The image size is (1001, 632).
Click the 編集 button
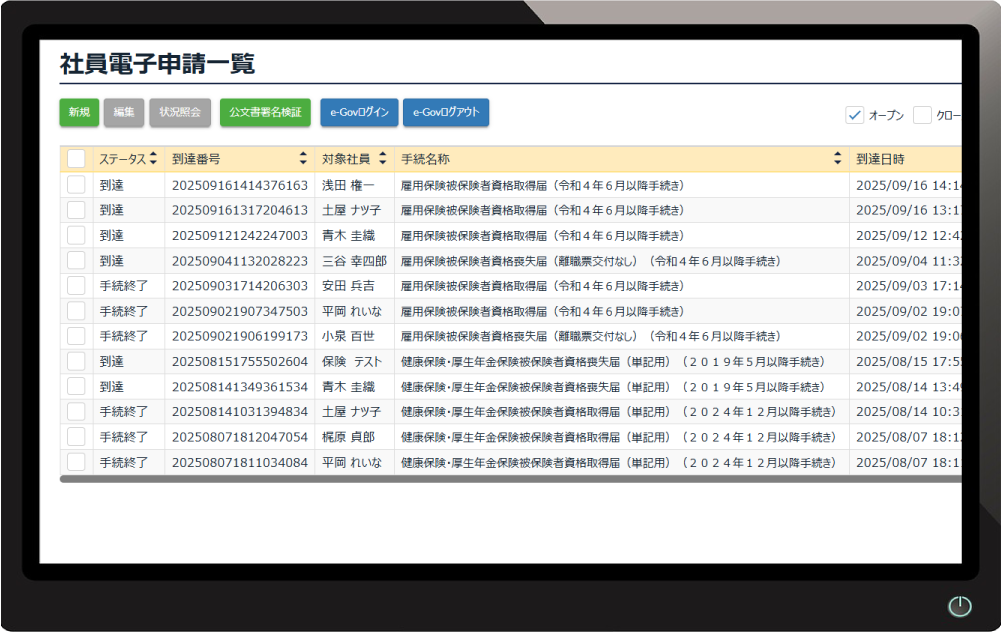click(x=124, y=113)
